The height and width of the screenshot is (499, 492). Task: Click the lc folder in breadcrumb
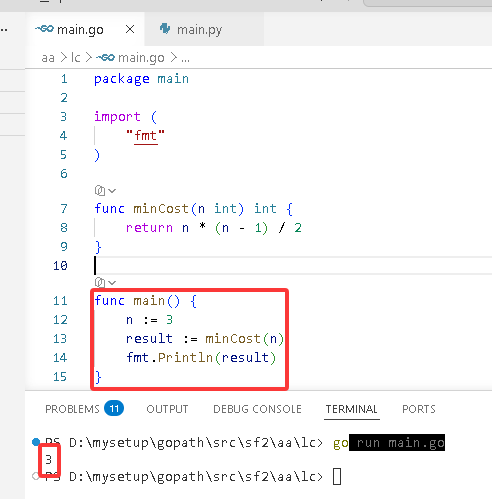coord(76,58)
